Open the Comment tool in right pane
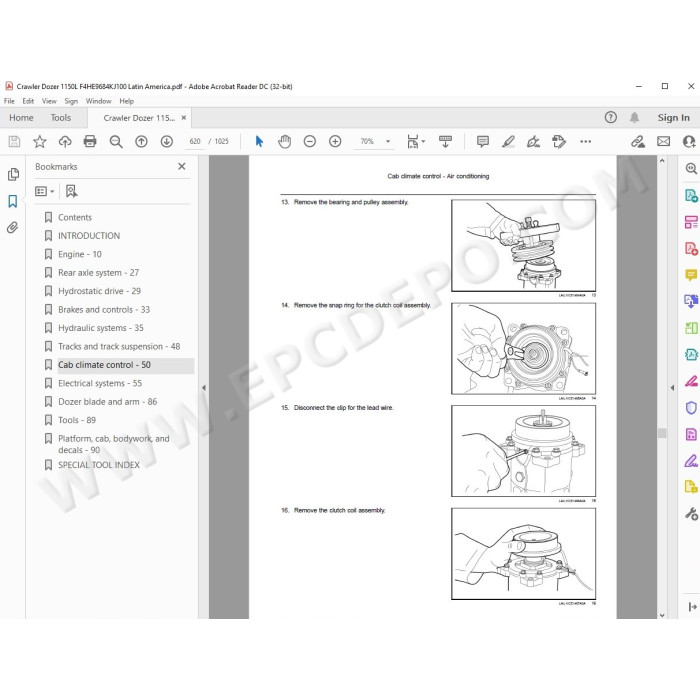700x700 pixels. pyautogui.click(x=691, y=275)
